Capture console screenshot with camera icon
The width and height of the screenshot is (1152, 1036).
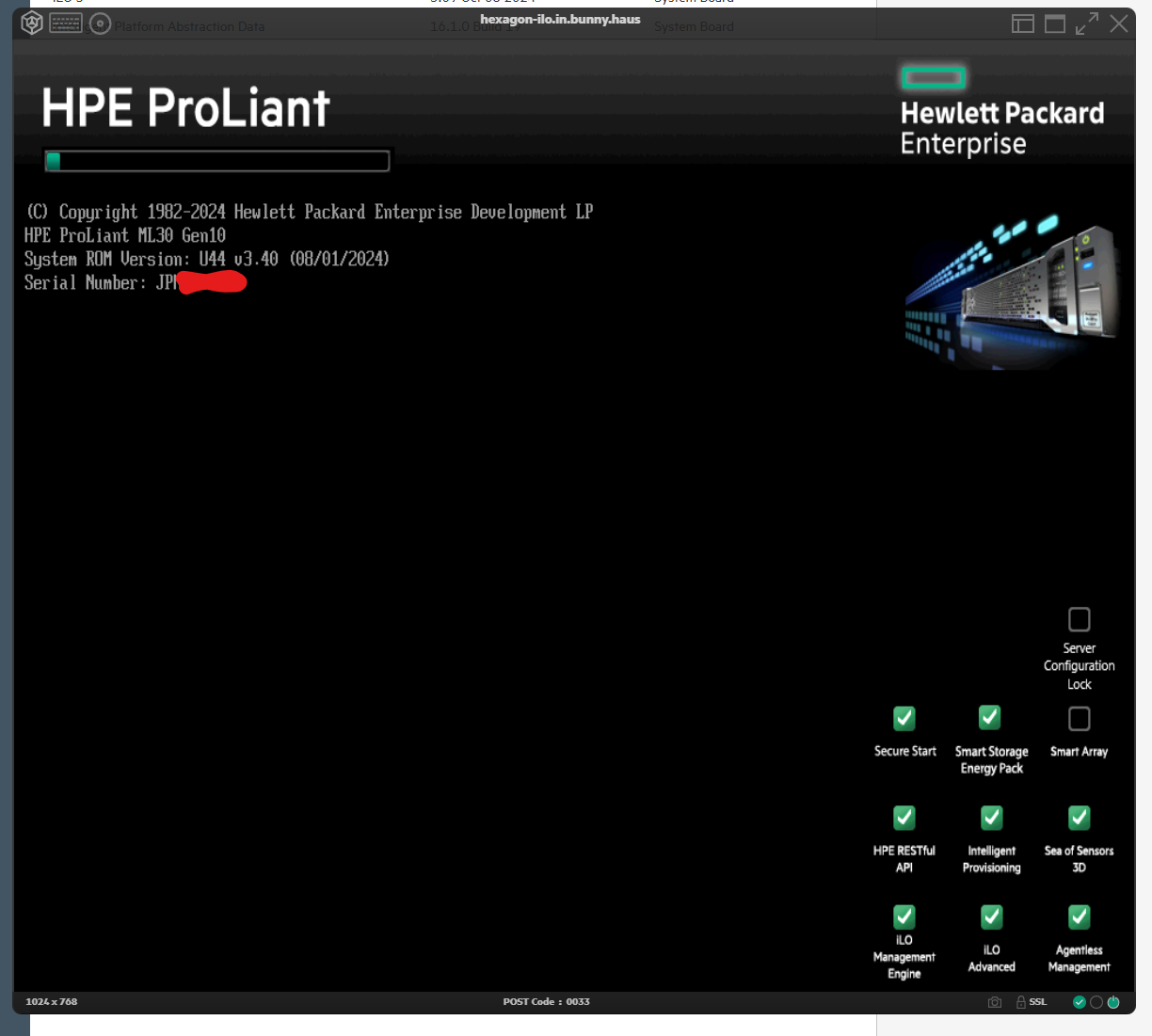tap(995, 1002)
